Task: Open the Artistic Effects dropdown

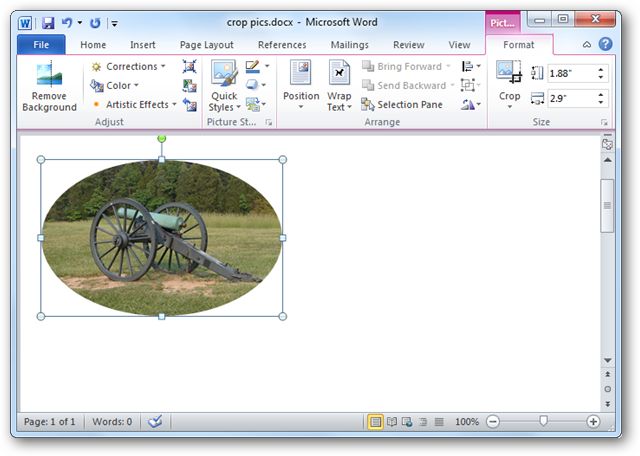Action: (x=134, y=105)
